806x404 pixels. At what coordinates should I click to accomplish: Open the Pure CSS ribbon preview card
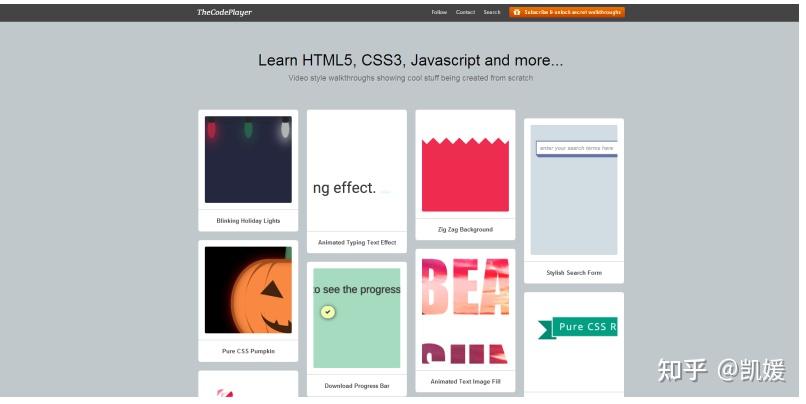click(x=574, y=344)
